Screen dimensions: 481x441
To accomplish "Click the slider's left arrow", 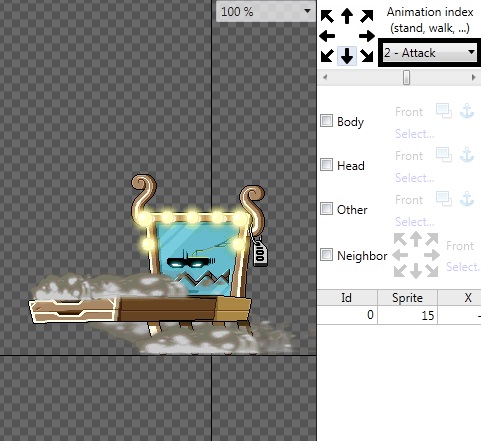I will (325, 78).
